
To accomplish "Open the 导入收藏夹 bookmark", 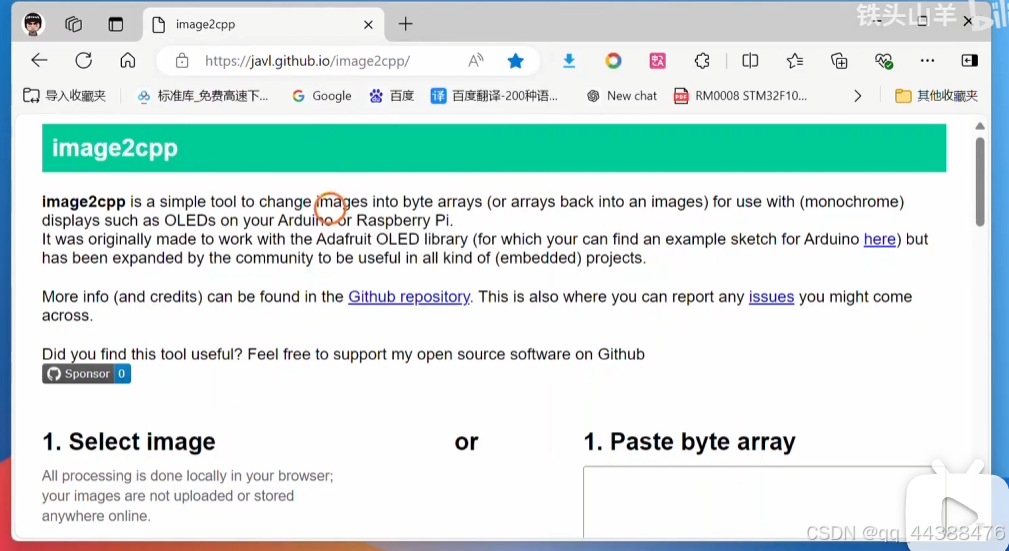I will click(64, 96).
